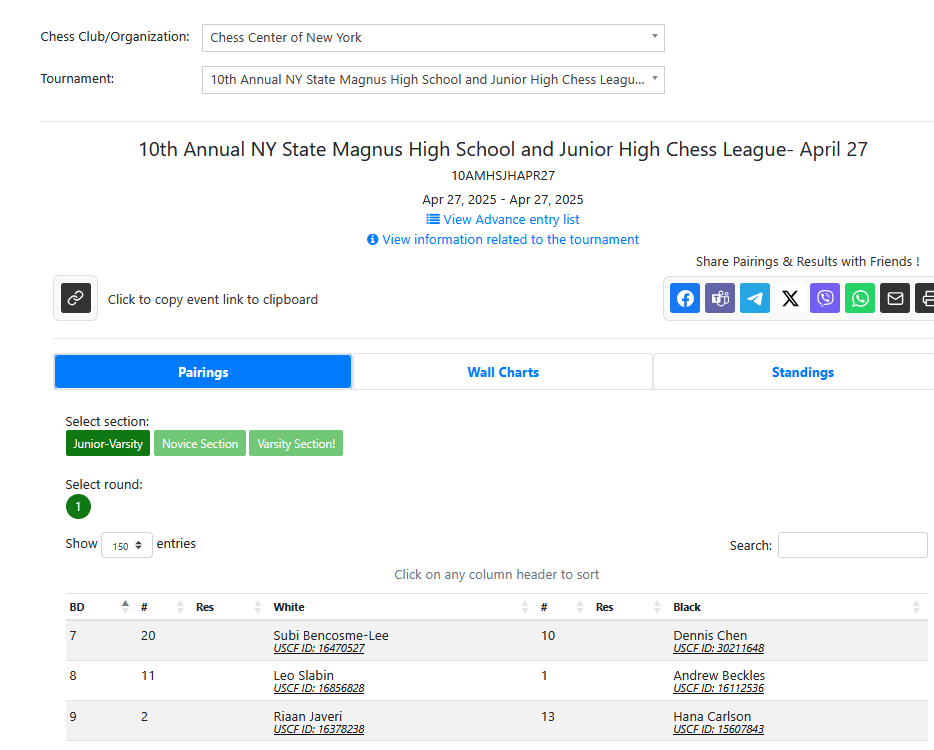Image resolution: width=934 pixels, height=750 pixels.
Task: Select the Junior-Varsity section
Action: (108, 443)
